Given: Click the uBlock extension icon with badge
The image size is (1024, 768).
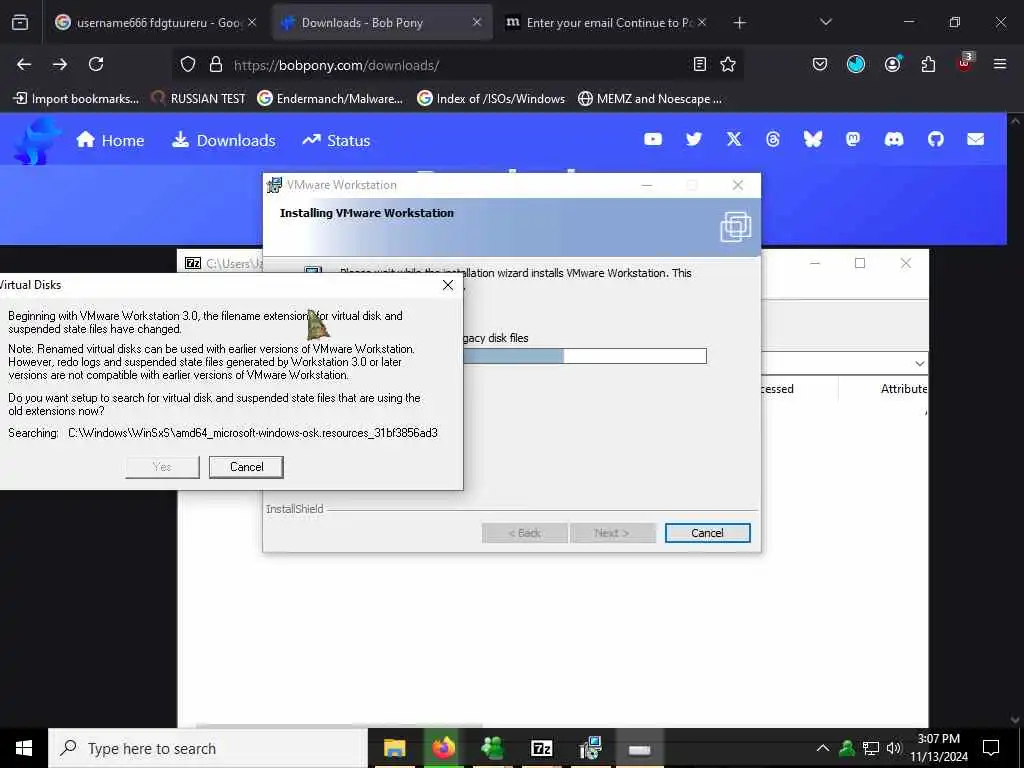Looking at the screenshot, I should click(x=965, y=63).
